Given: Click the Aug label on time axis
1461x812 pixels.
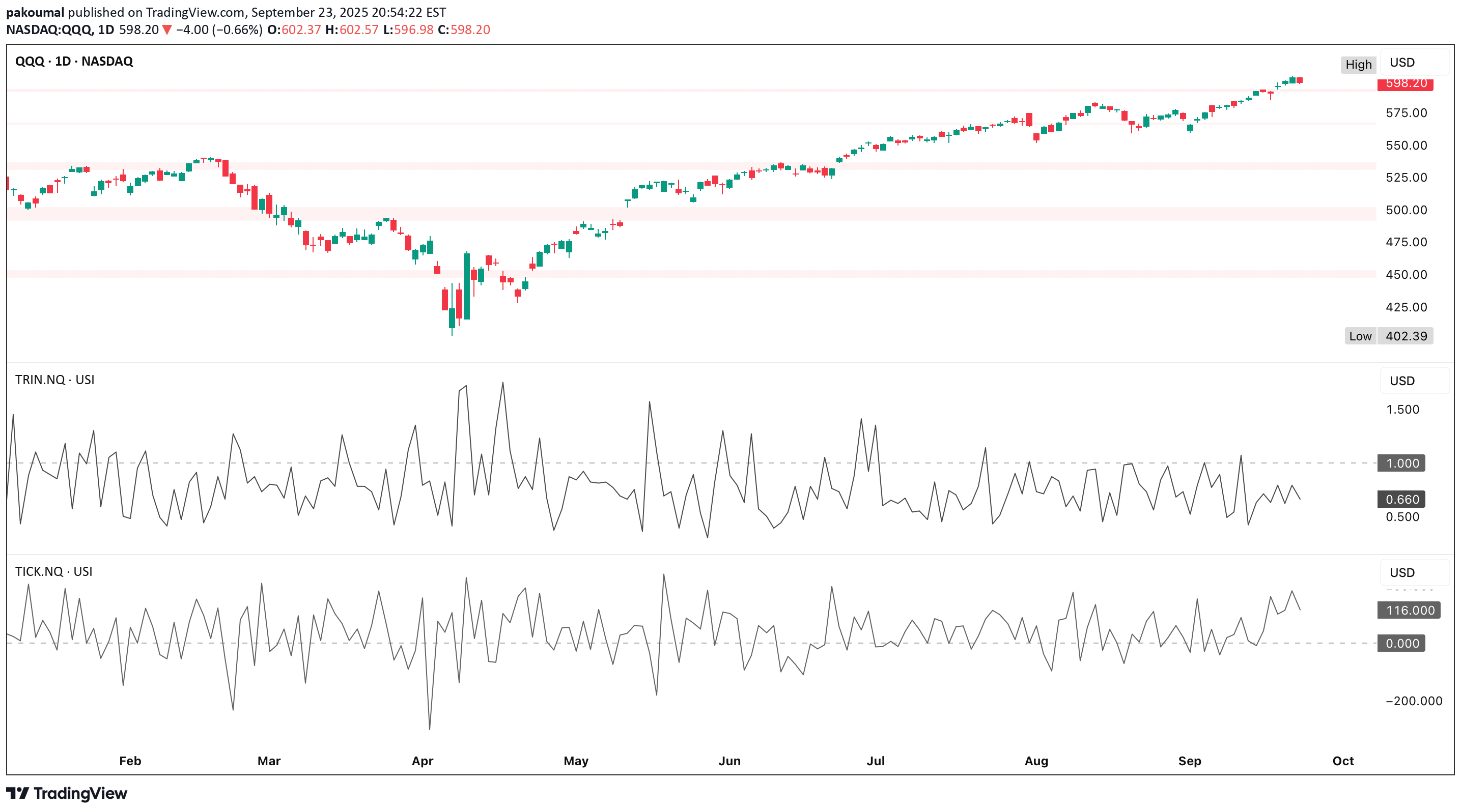Looking at the screenshot, I should [1036, 761].
